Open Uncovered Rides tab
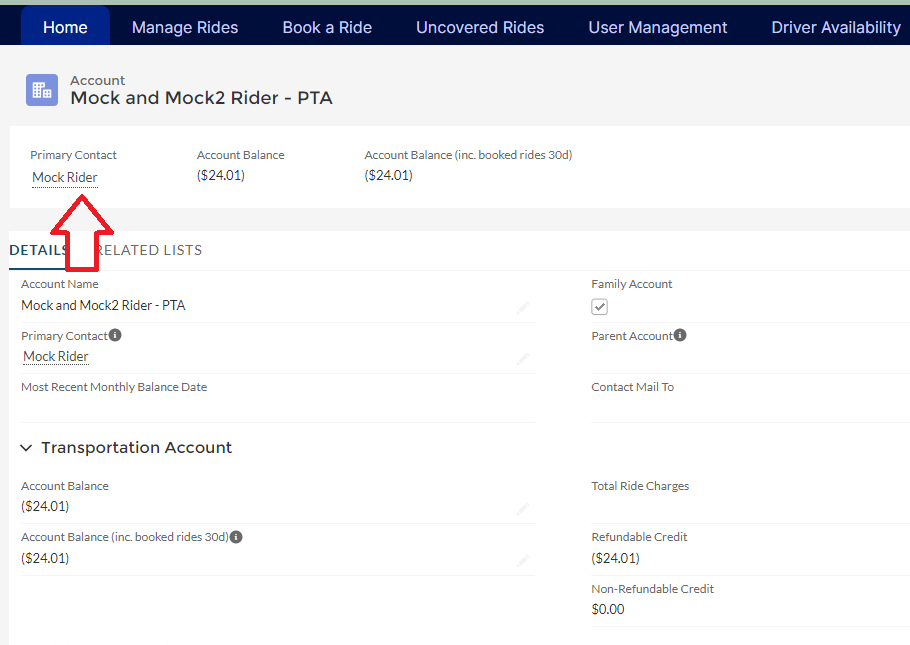910x645 pixels. tap(480, 27)
